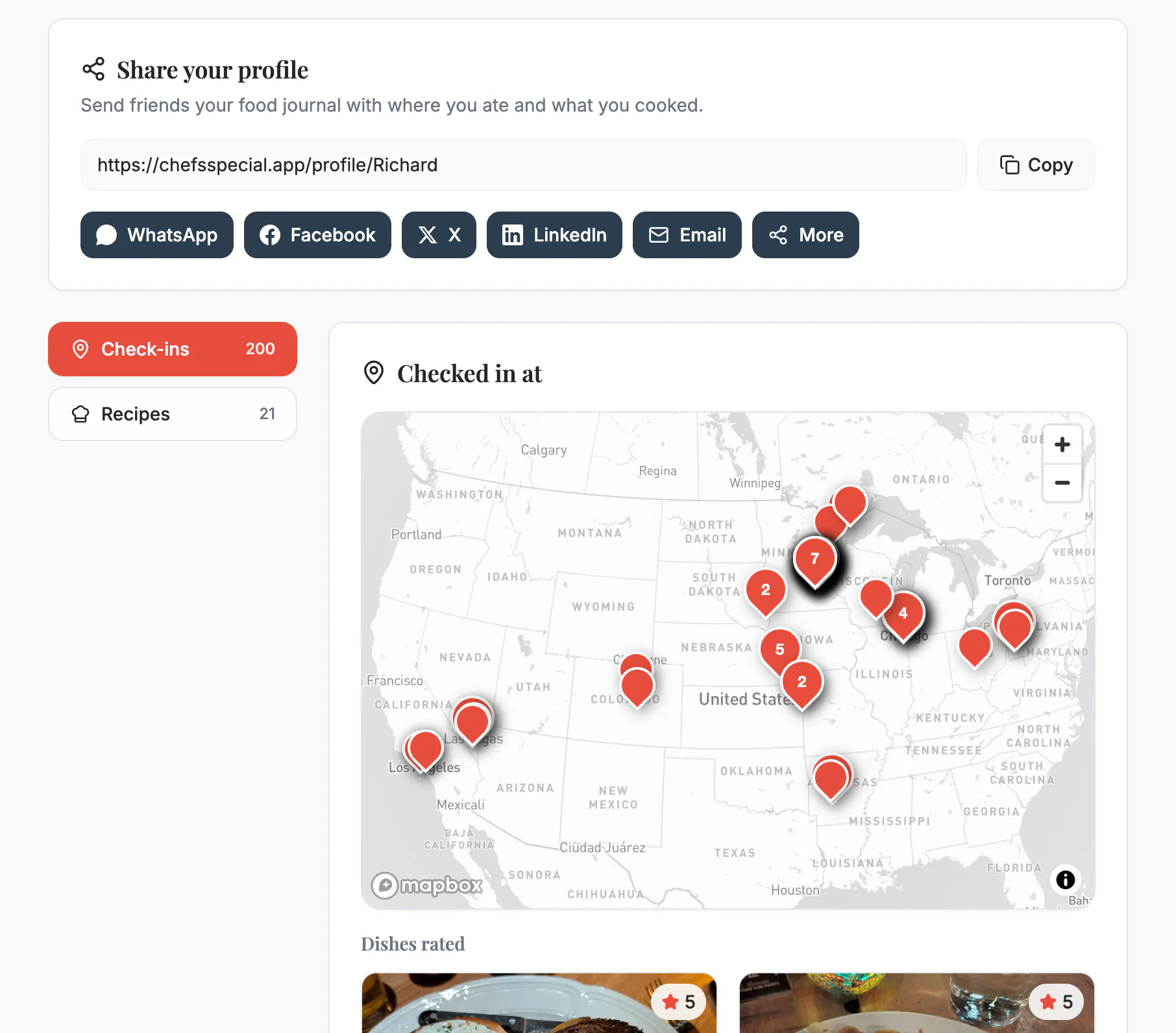
Task: Open More sharing options
Action: [805, 235]
